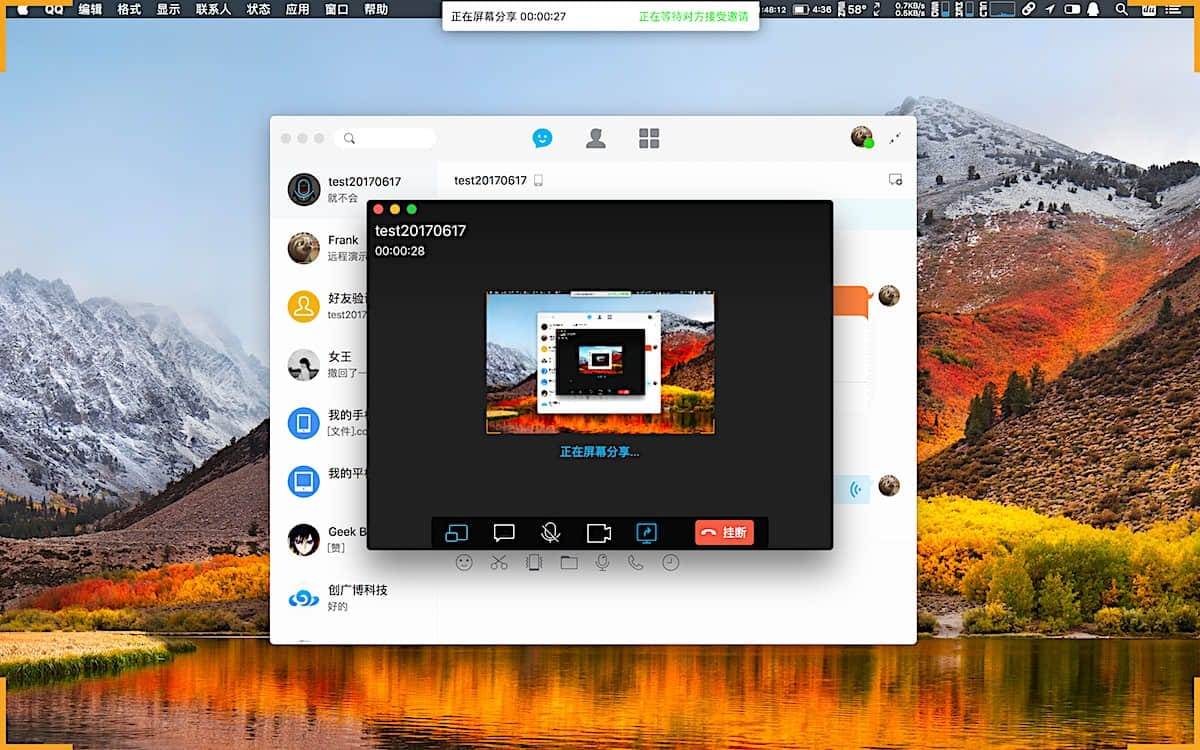Image resolution: width=1200 pixels, height=750 pixels.
Task: Open the QQ menu in the menu bar
Action: click(x=54, y=9)
